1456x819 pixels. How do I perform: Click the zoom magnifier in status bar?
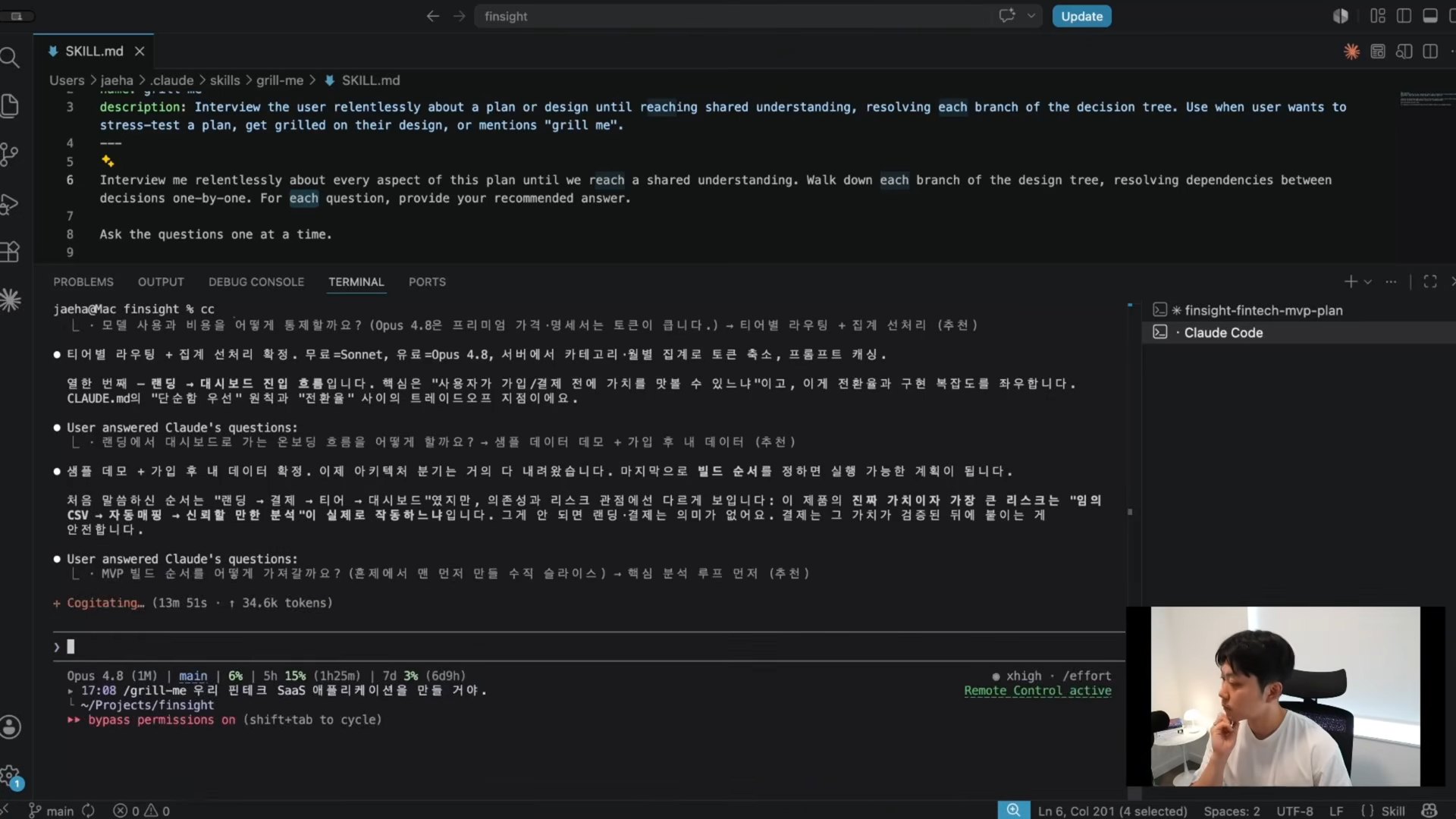click(1013, 811)
